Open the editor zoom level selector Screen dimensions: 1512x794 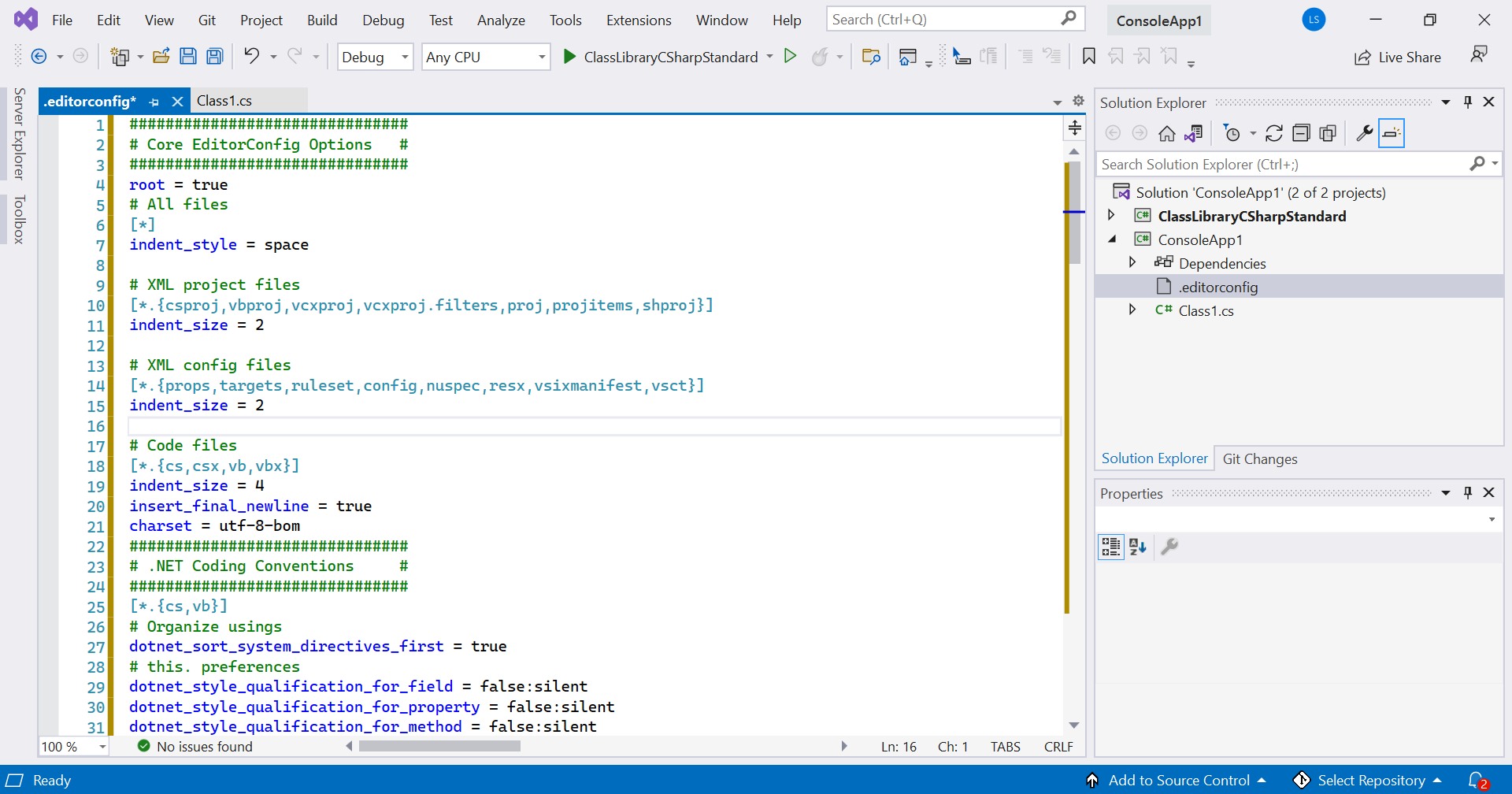coord(72,746)
